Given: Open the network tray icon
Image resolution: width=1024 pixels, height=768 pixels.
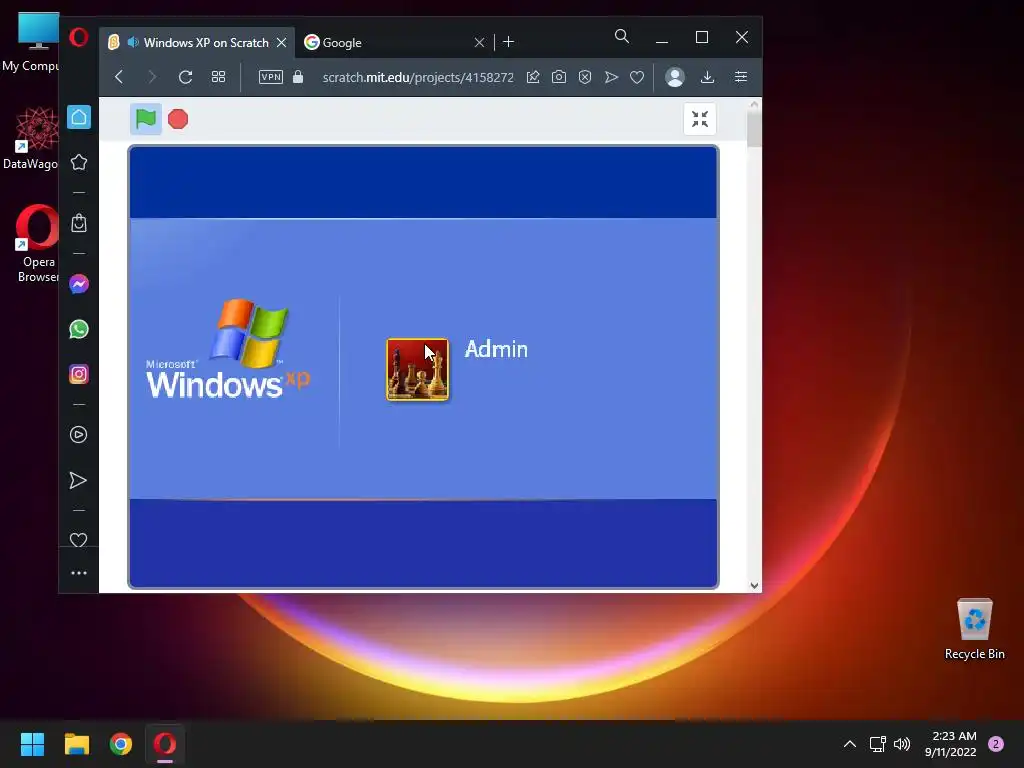Looking at the screenshot, I should tap(878, 744).
